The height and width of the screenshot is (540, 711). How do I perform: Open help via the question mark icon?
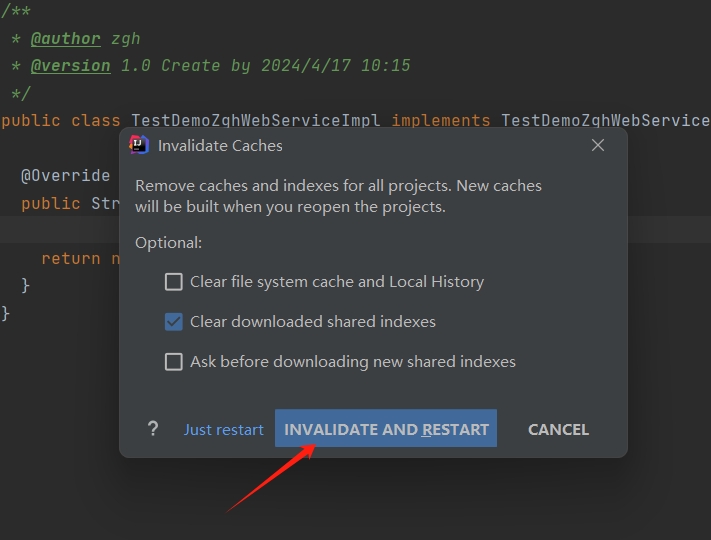click(x=153, y=429)
